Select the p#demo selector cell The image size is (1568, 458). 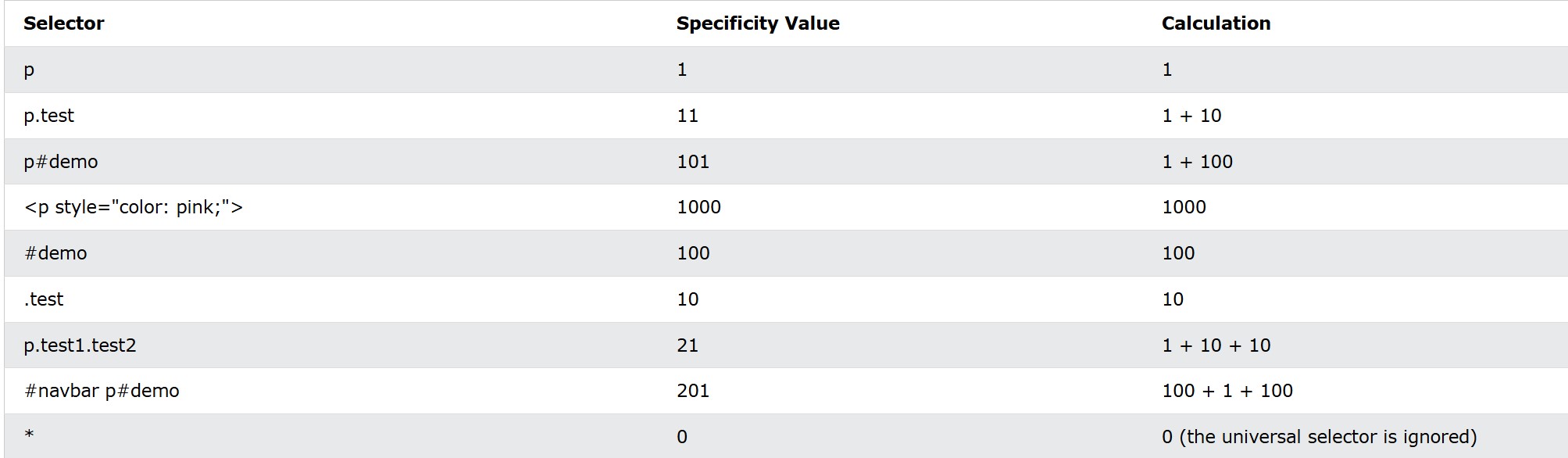coord(61,162)
